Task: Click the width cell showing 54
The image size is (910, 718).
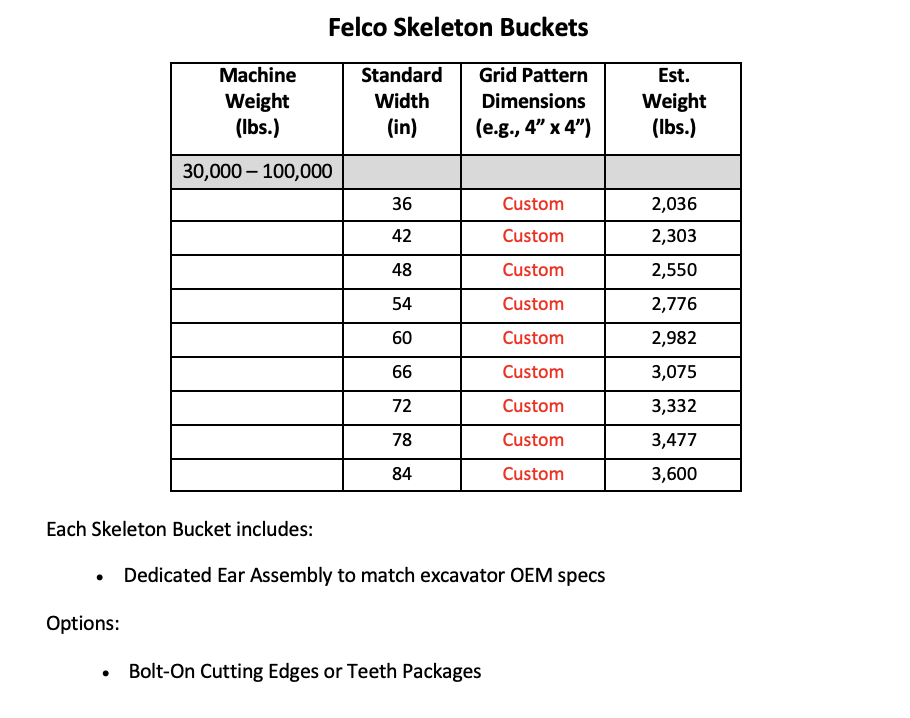Action: 402,305
